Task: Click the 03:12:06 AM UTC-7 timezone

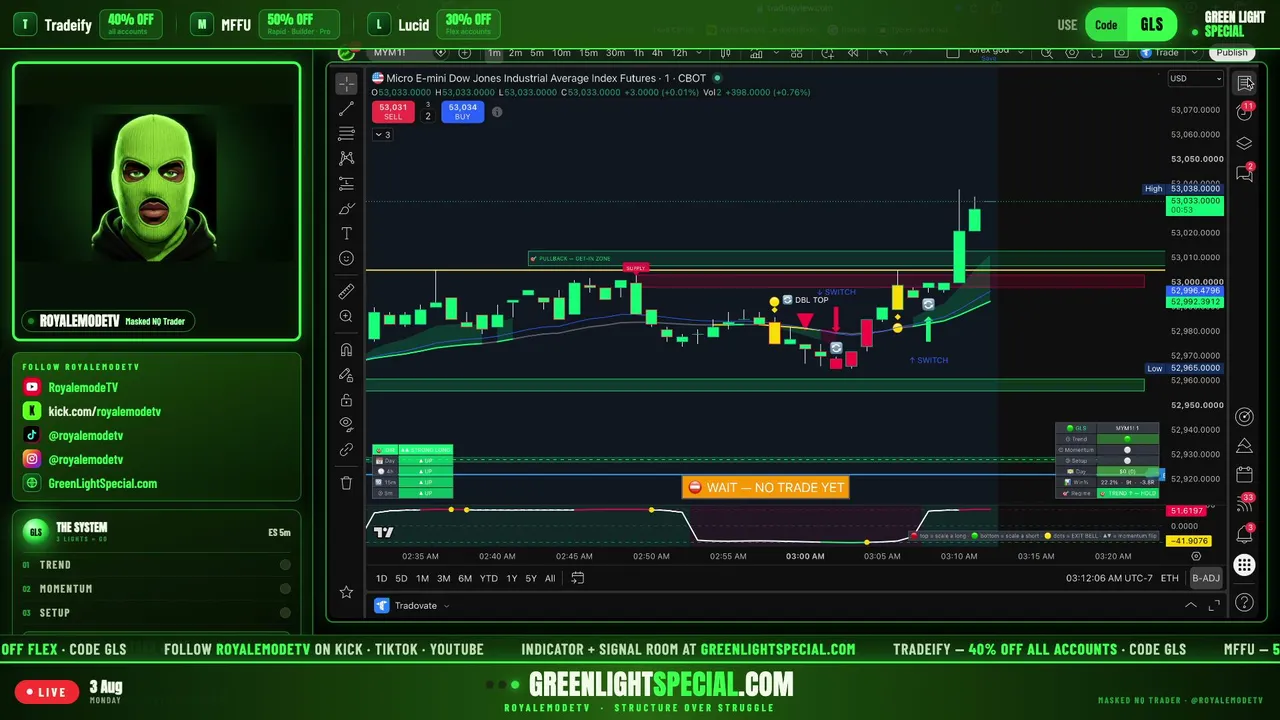Action: click(x=1109, y=578)
